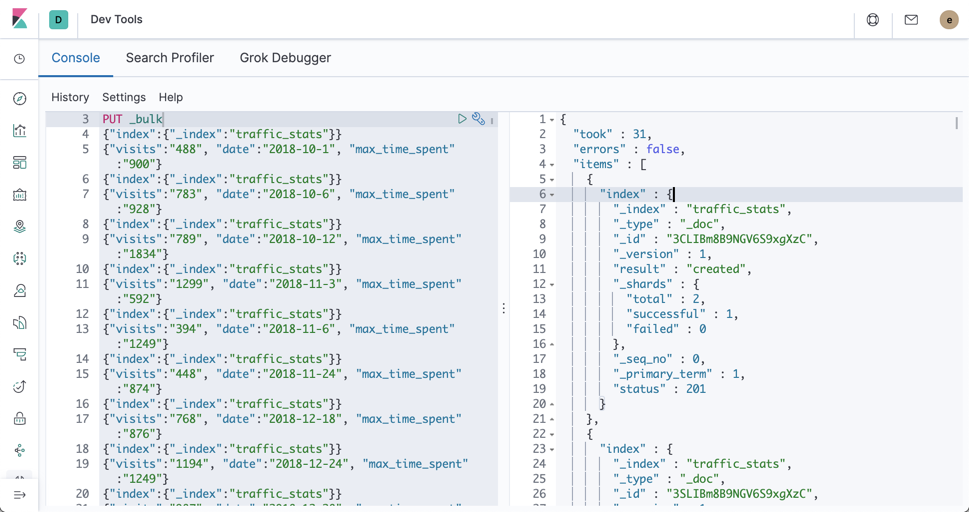Click the Kibana logo

point(20,20)
